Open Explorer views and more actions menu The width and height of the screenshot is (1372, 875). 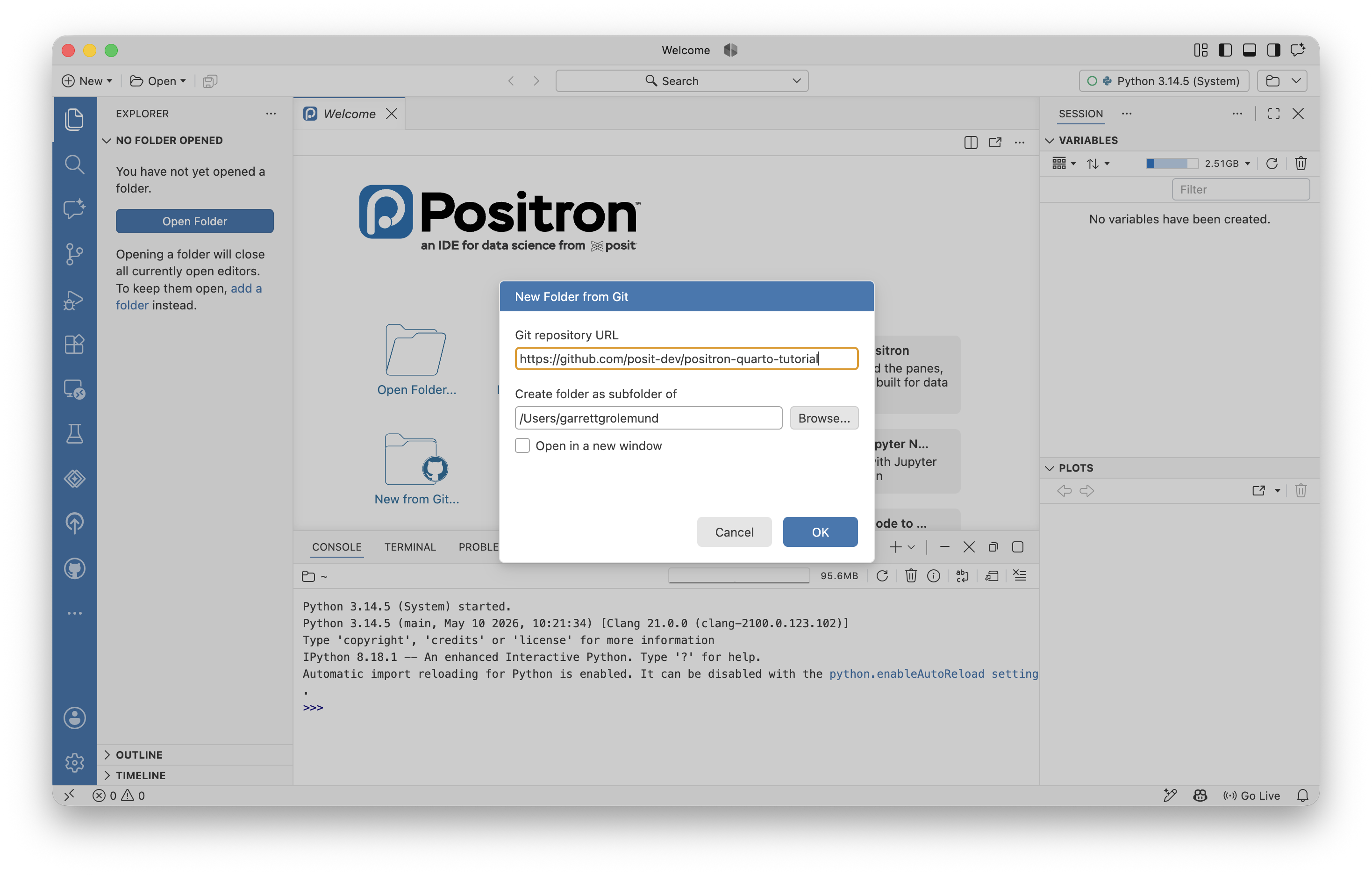[x=271, y=114]
